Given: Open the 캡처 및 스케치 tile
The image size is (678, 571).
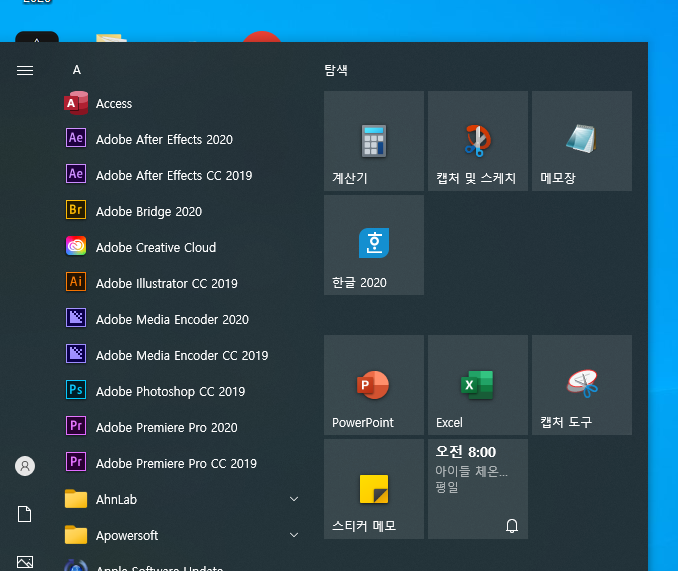Looking at the screenshot, I should [x=478, y=141].
